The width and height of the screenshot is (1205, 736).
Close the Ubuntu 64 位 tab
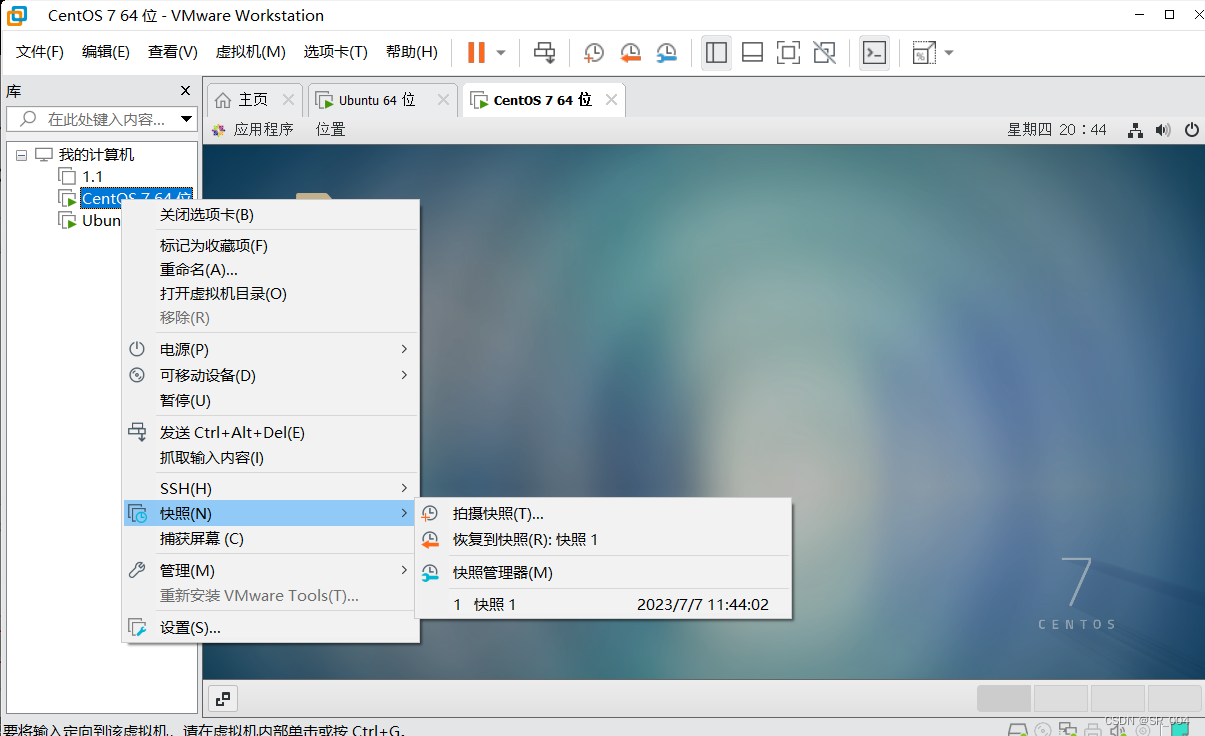click(443, 100)
